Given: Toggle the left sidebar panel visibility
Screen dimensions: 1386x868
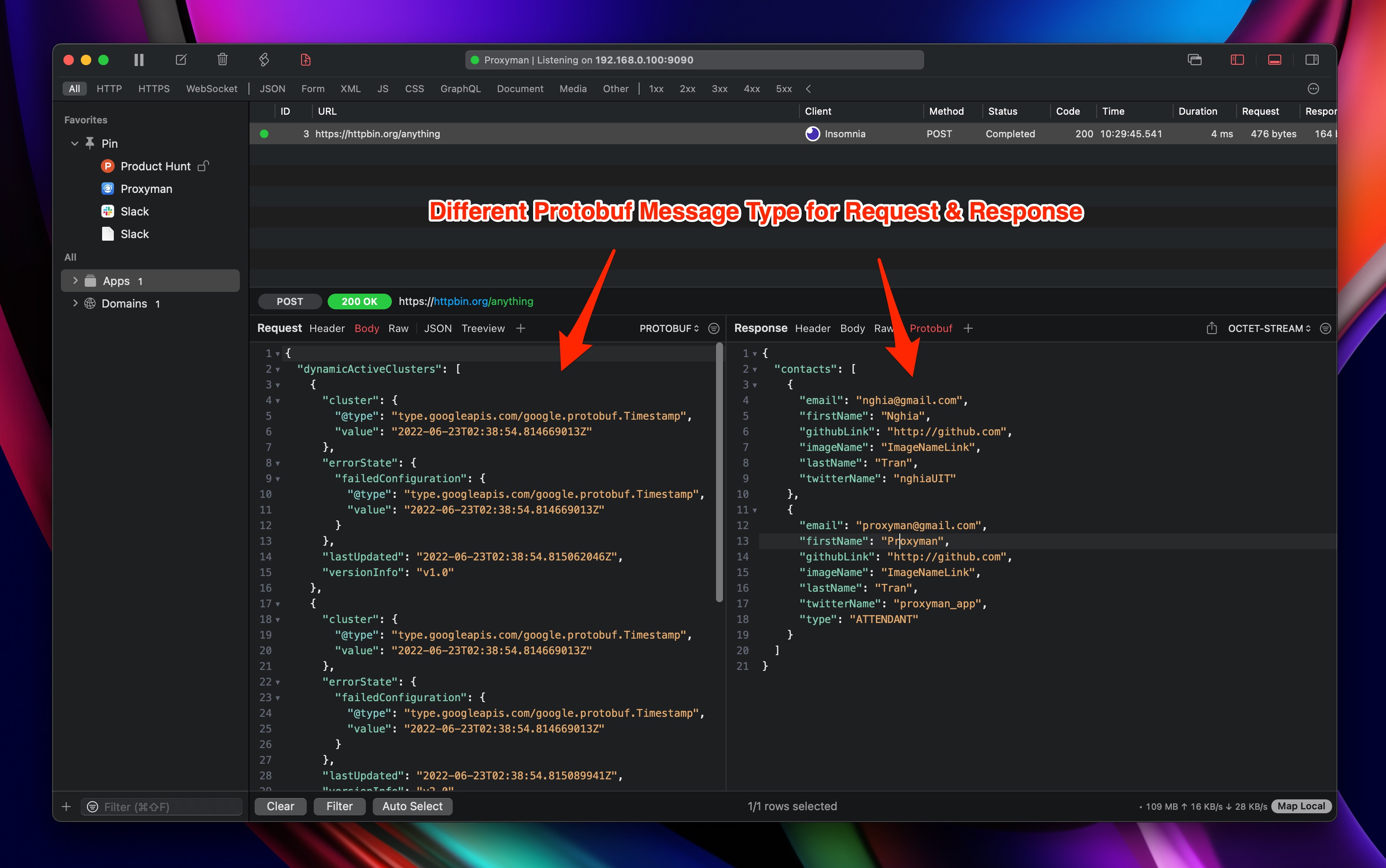Looking at the screenshot, I should click(x=1237, y=60).
